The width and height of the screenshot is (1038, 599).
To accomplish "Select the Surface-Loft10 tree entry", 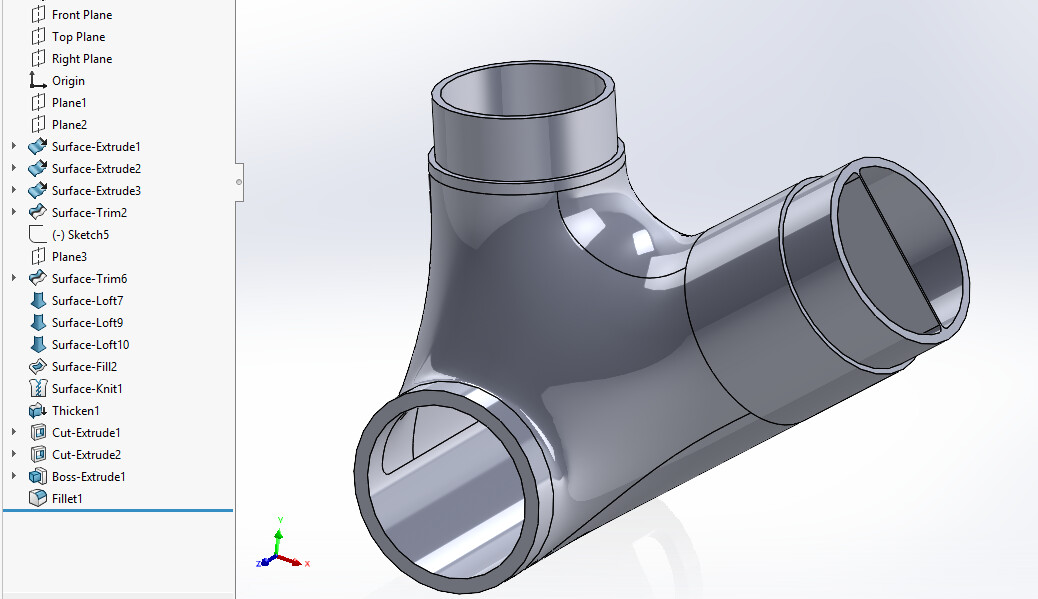I will click(90, 345).
